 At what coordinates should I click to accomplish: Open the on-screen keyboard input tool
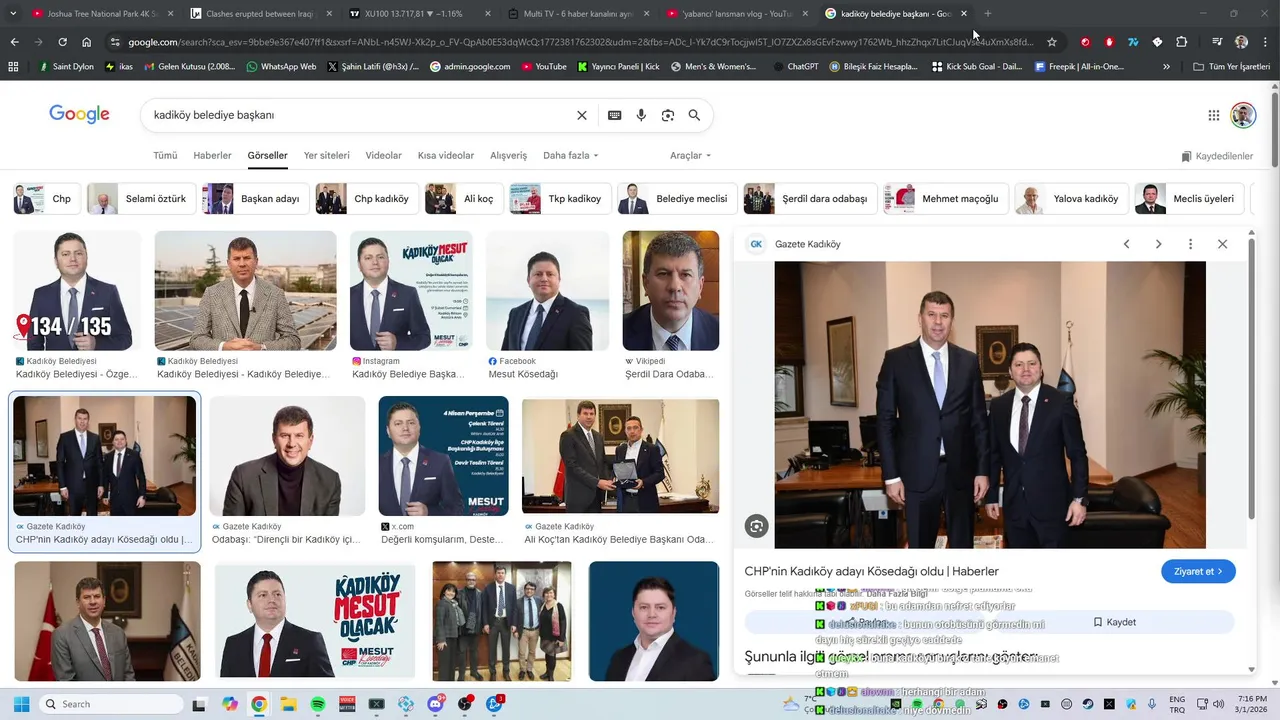(615, 115)
